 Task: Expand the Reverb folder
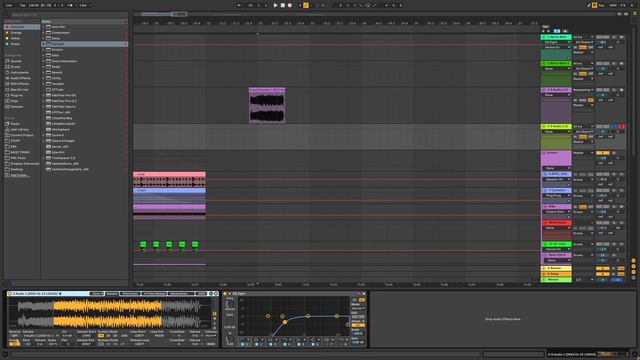[43, 73]
